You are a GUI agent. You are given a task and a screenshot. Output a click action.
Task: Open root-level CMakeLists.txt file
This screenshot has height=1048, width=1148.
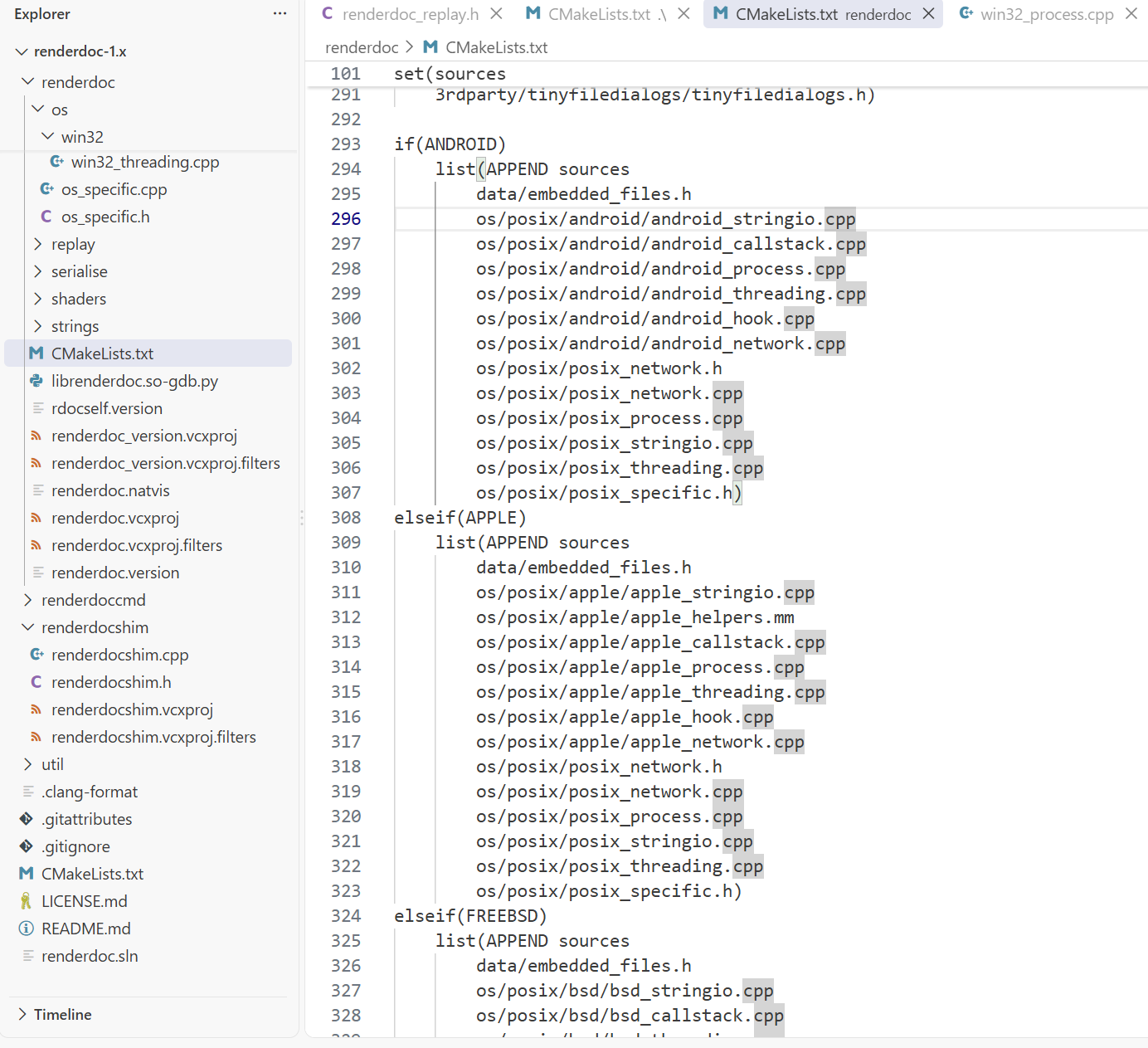click(92, 874)
